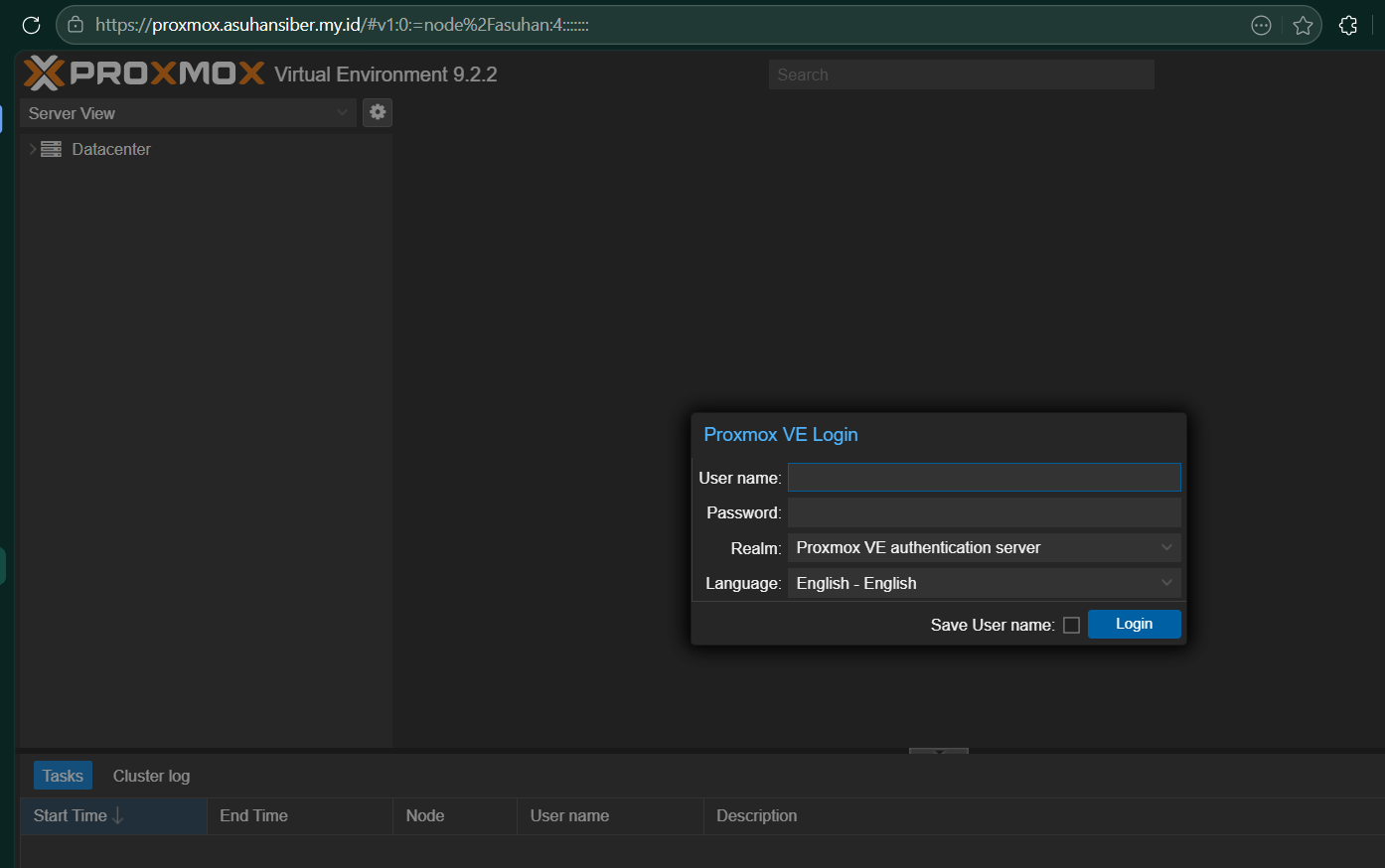
Task: Sort by Start Time column
Action: coord(113,815)
